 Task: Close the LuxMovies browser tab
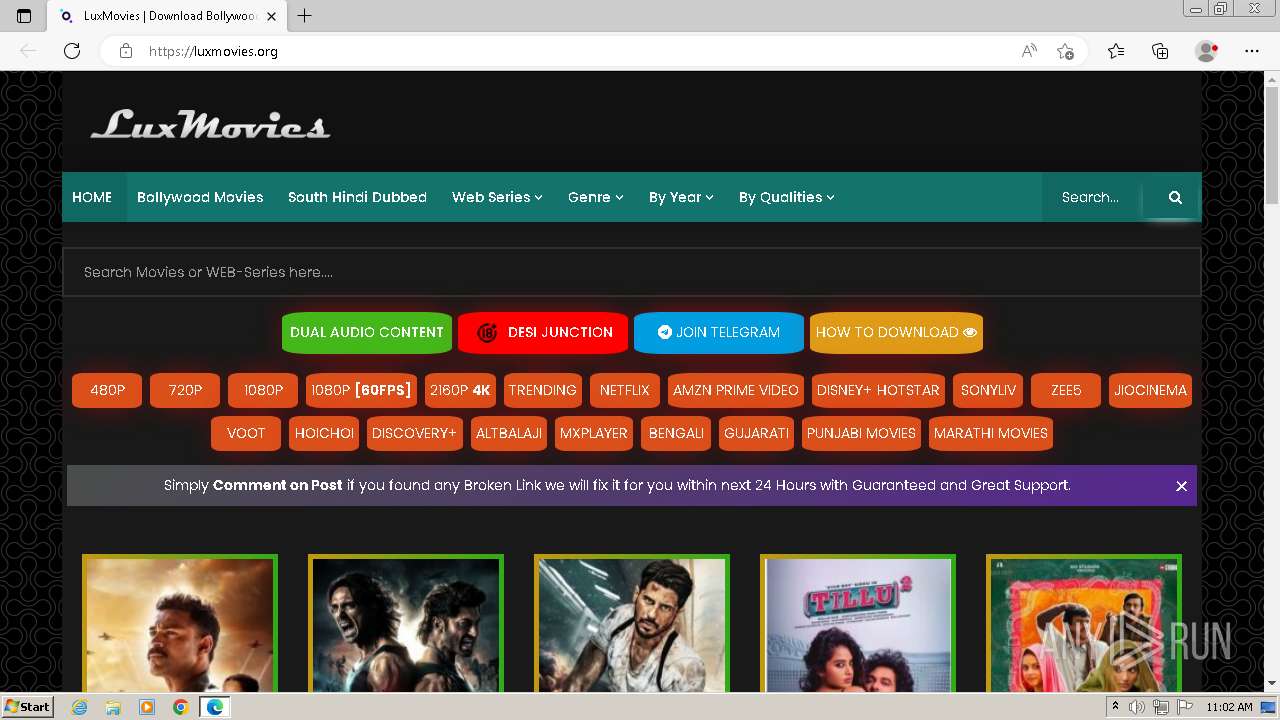pos(272,16)
